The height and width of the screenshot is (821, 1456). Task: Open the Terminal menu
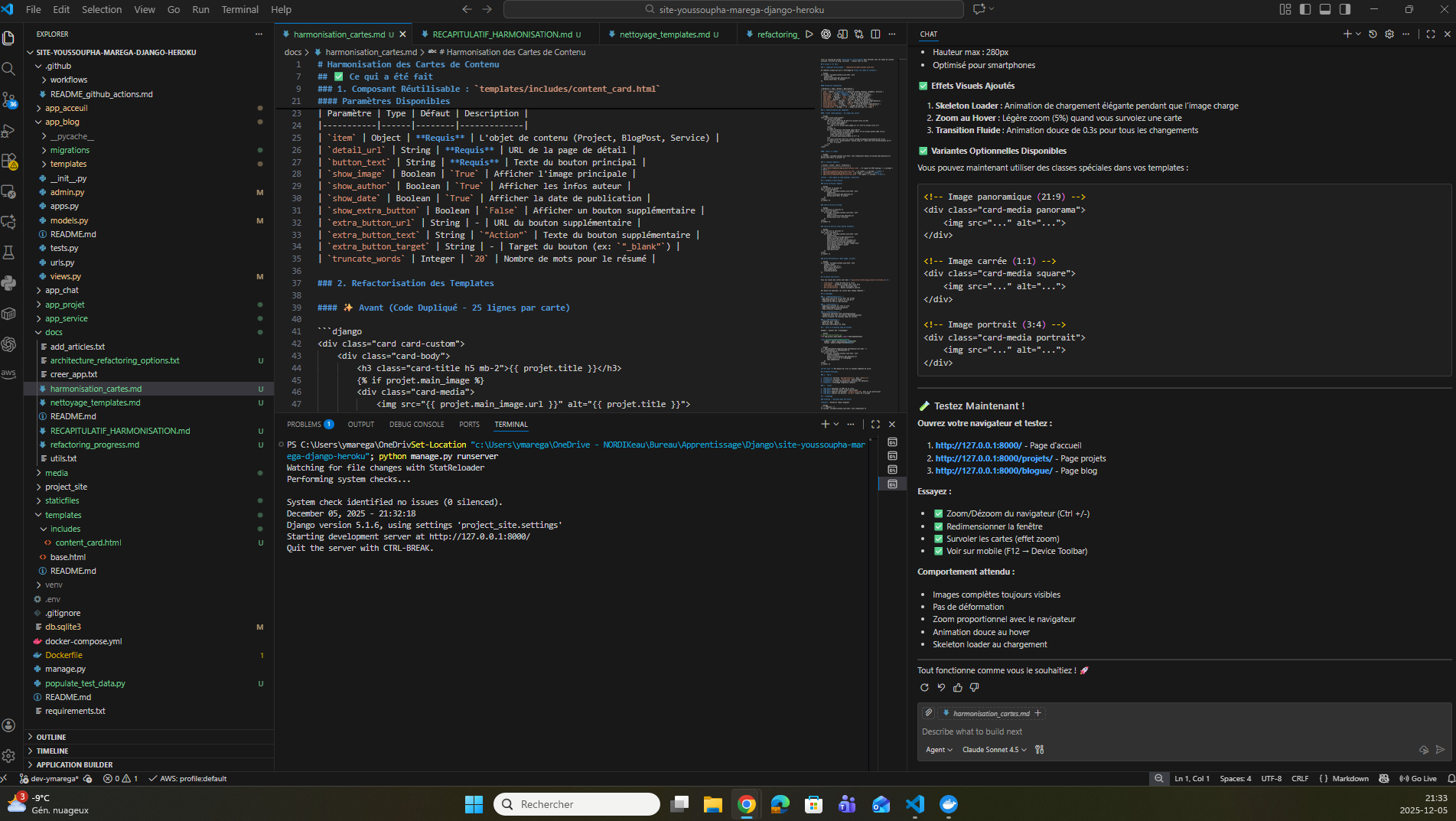pos(239,9)
